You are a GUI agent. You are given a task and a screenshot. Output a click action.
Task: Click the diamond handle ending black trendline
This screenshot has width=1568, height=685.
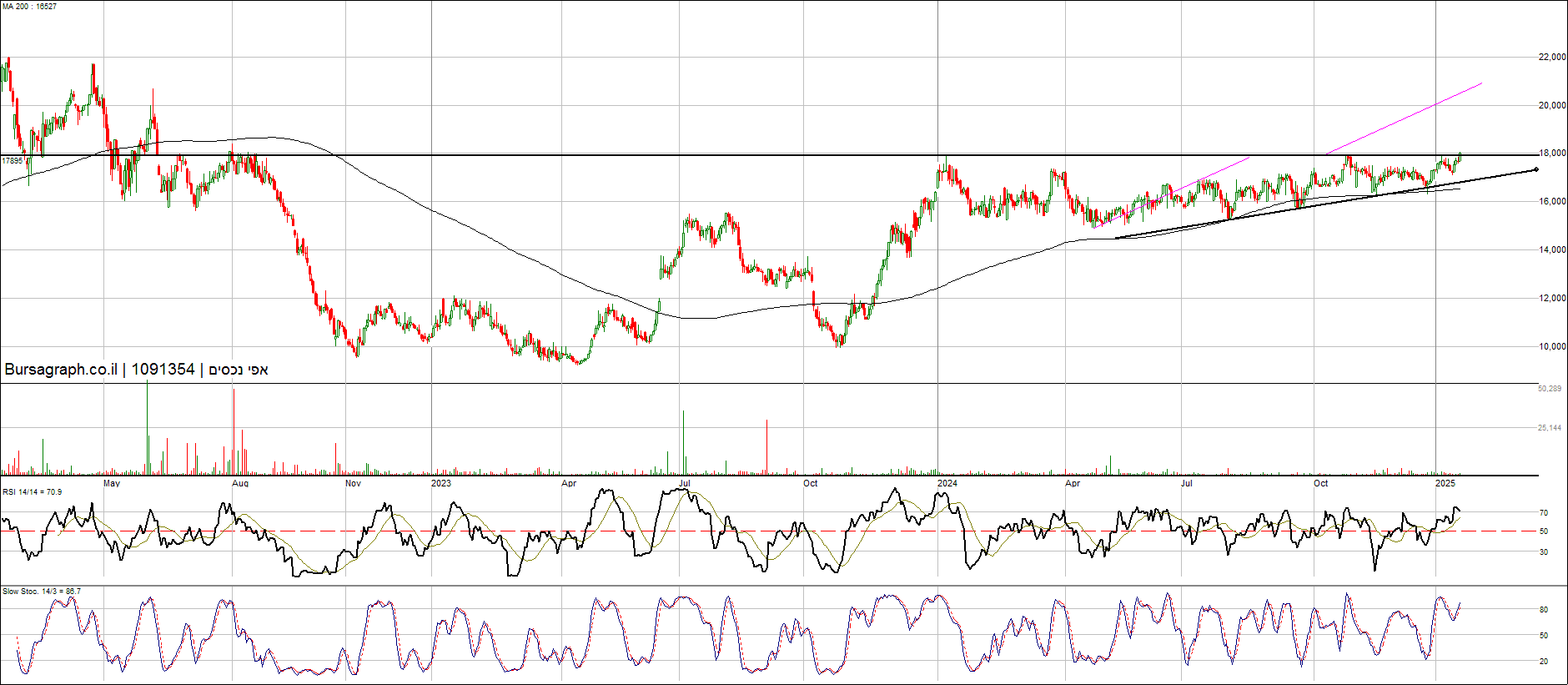click(1535, 169)
